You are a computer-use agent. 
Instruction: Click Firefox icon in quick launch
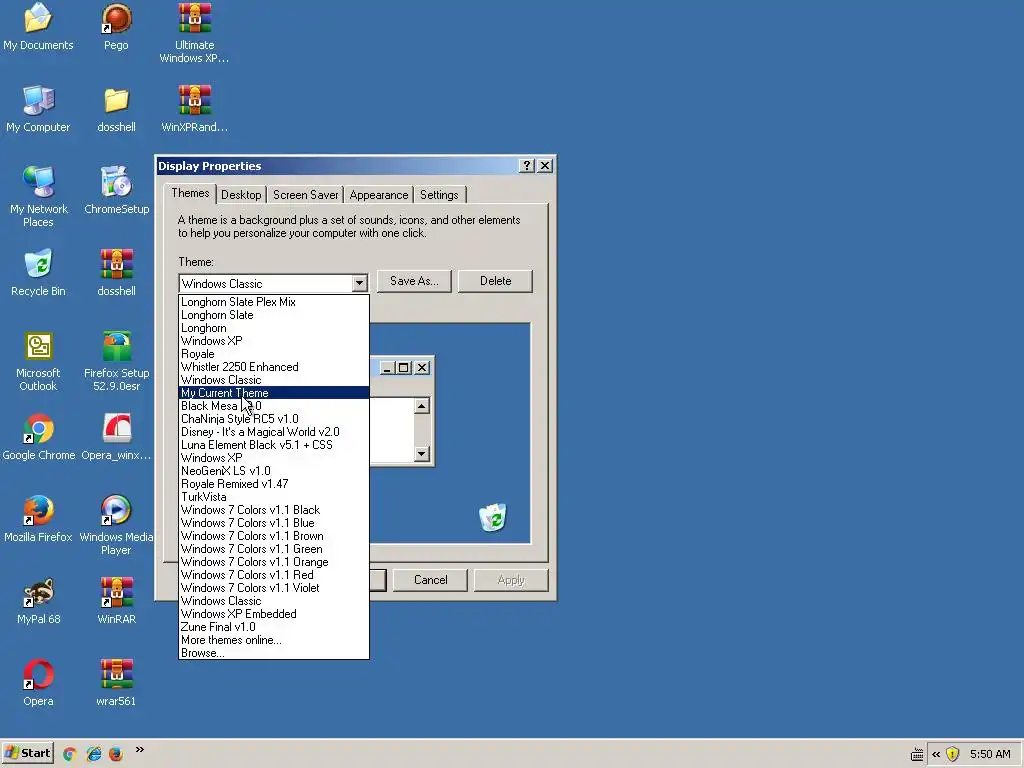[x=116, y=754]
